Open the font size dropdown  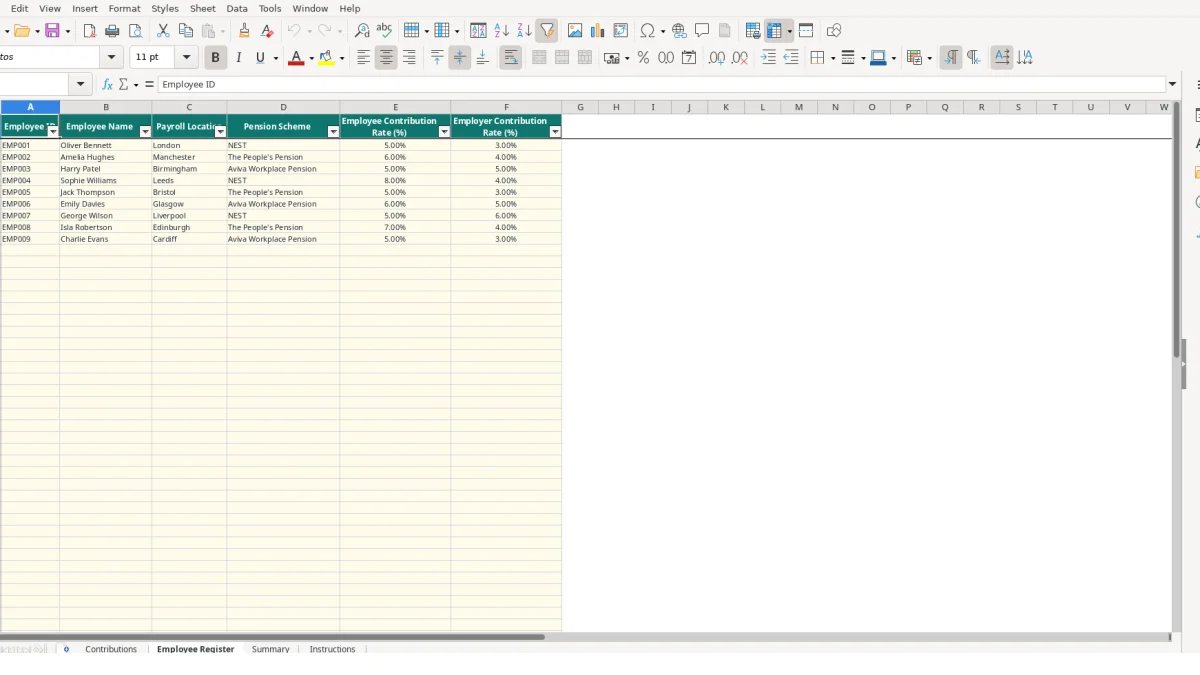186,58
